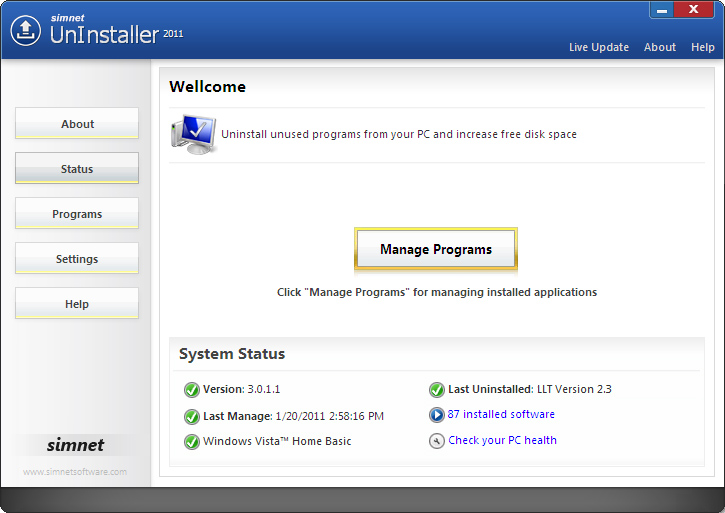Switch to the Status section in sidebar
The height and width of the screenshot is (513, 725).
click(77, 169)
